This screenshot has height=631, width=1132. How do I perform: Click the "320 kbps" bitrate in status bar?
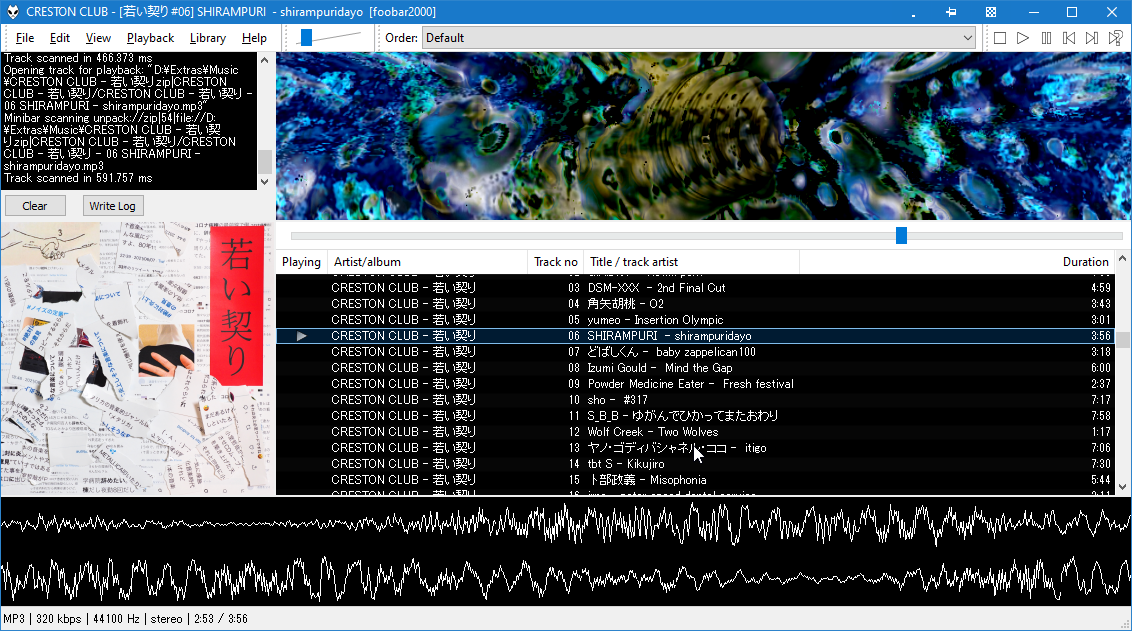point(58,619)
